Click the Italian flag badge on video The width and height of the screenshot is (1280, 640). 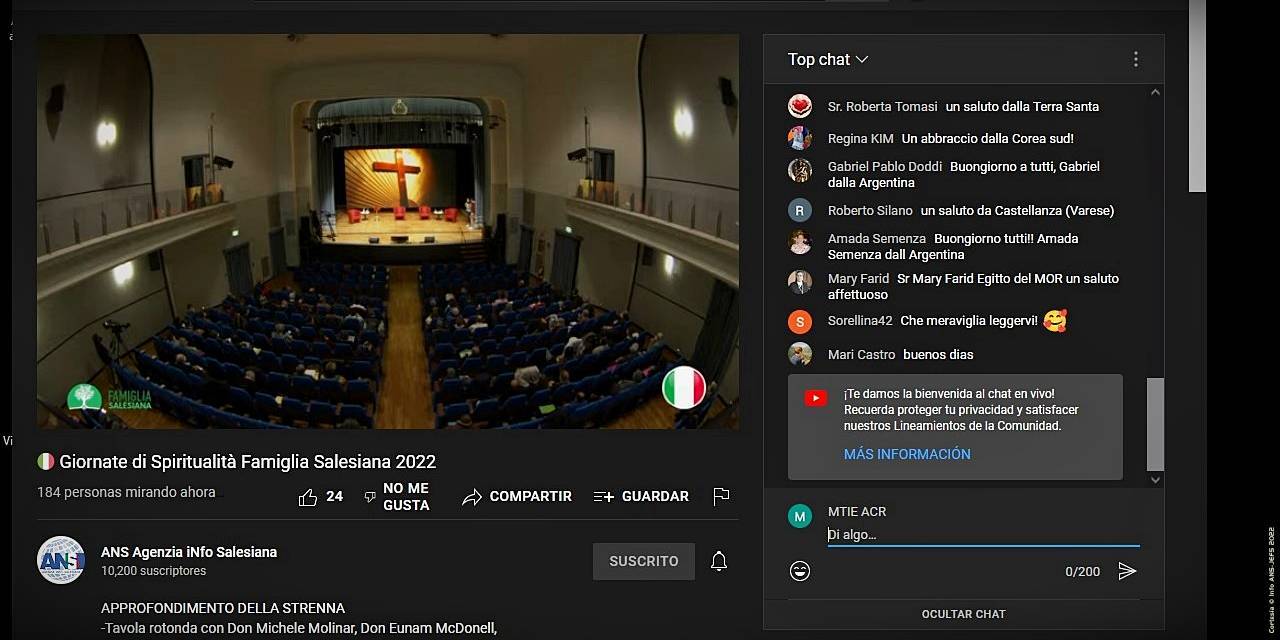(x=685, y=388)
